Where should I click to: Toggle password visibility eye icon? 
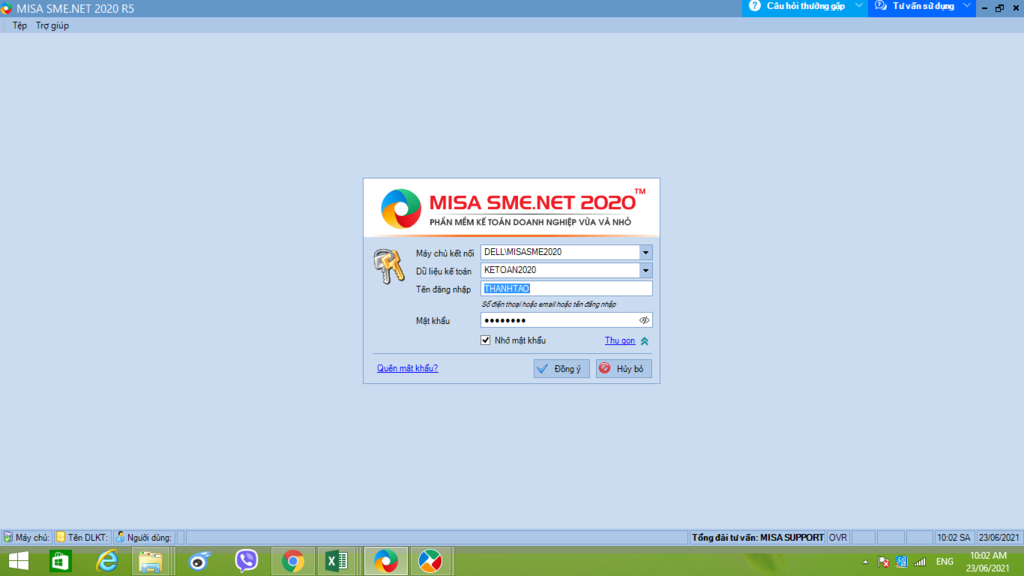tap(644, 320)
